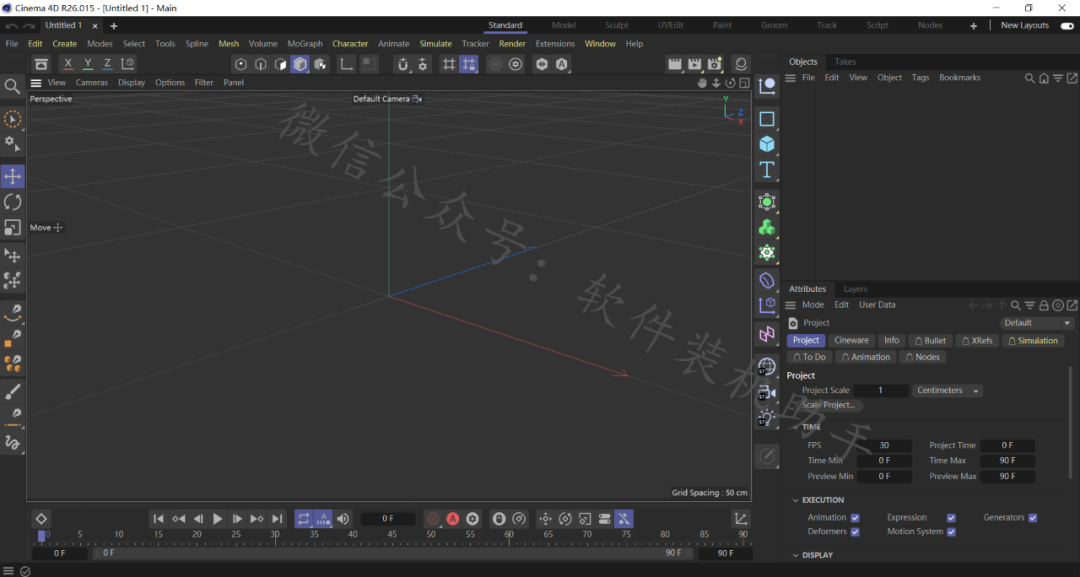Open the Centimeters unit dropdown
1080x577 pixels.
pos(947,390)
